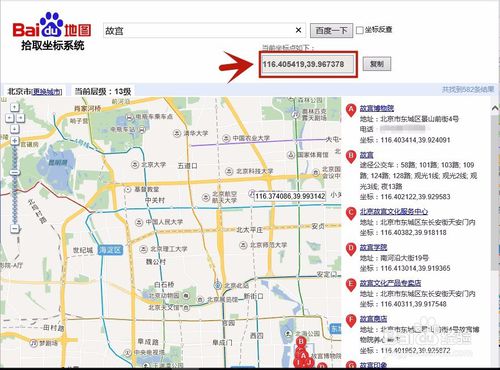
Task: Click red marker B on the map
Action: [301, 342]
